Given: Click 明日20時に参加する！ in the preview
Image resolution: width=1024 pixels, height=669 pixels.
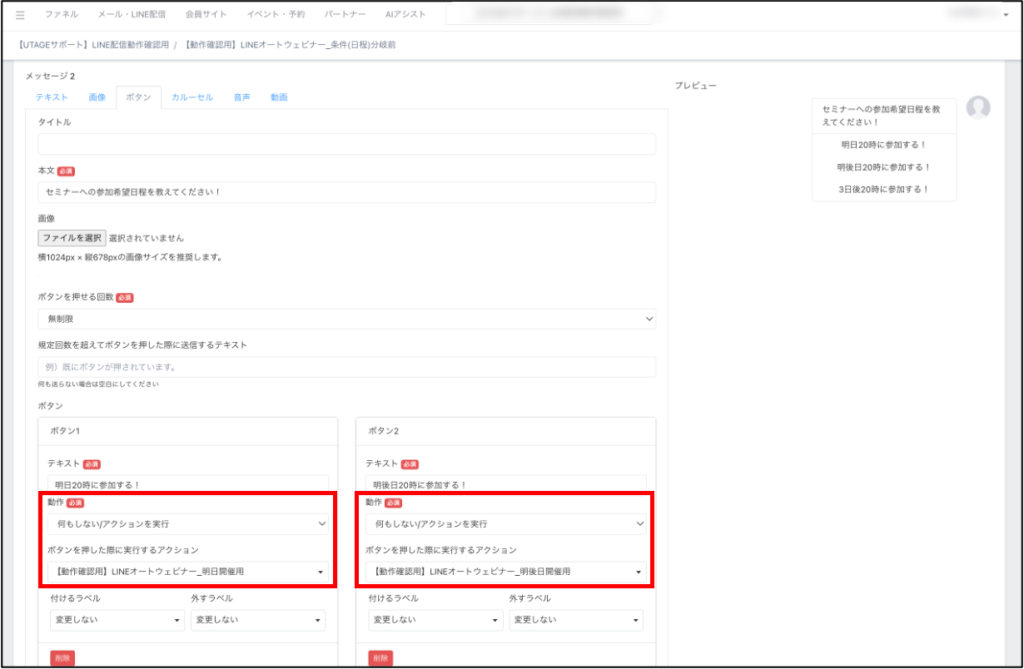Looking at the screenshot, I should (884, 145).
